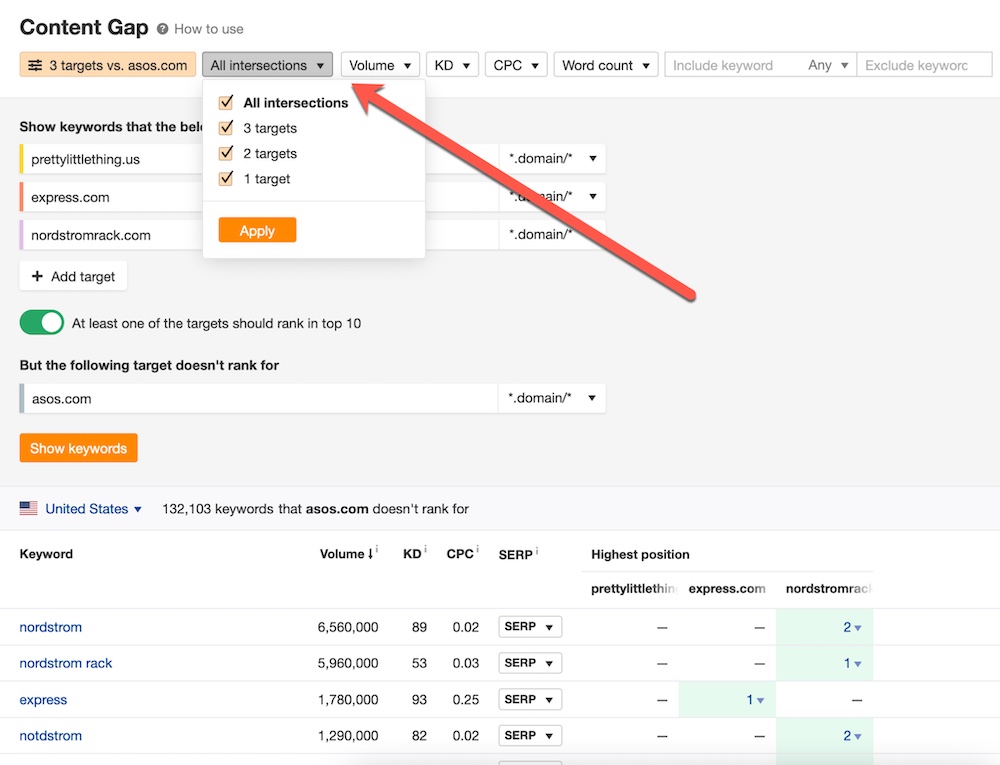Viewport: 1000px width, 765px height.
Task: Toggle the 1 target checkbox
Action: tap(226, 179)
